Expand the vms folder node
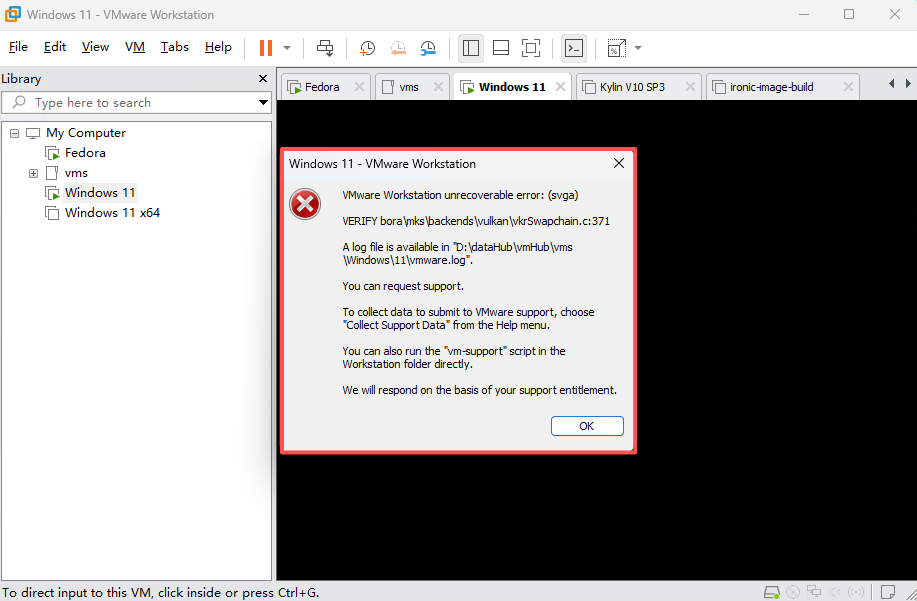 click(x=33, y=173)
